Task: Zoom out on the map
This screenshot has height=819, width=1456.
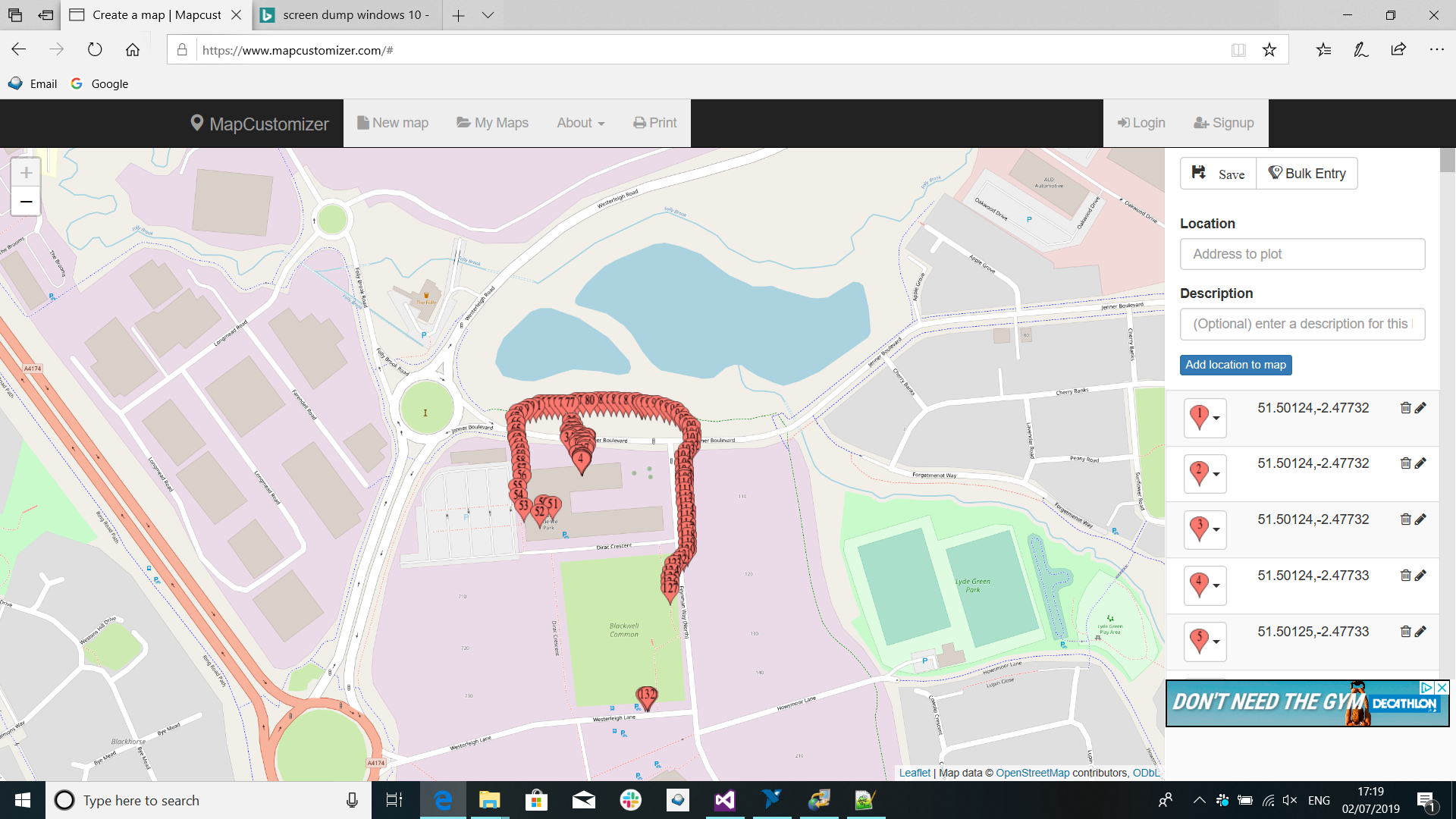Action: pos(26,202)
